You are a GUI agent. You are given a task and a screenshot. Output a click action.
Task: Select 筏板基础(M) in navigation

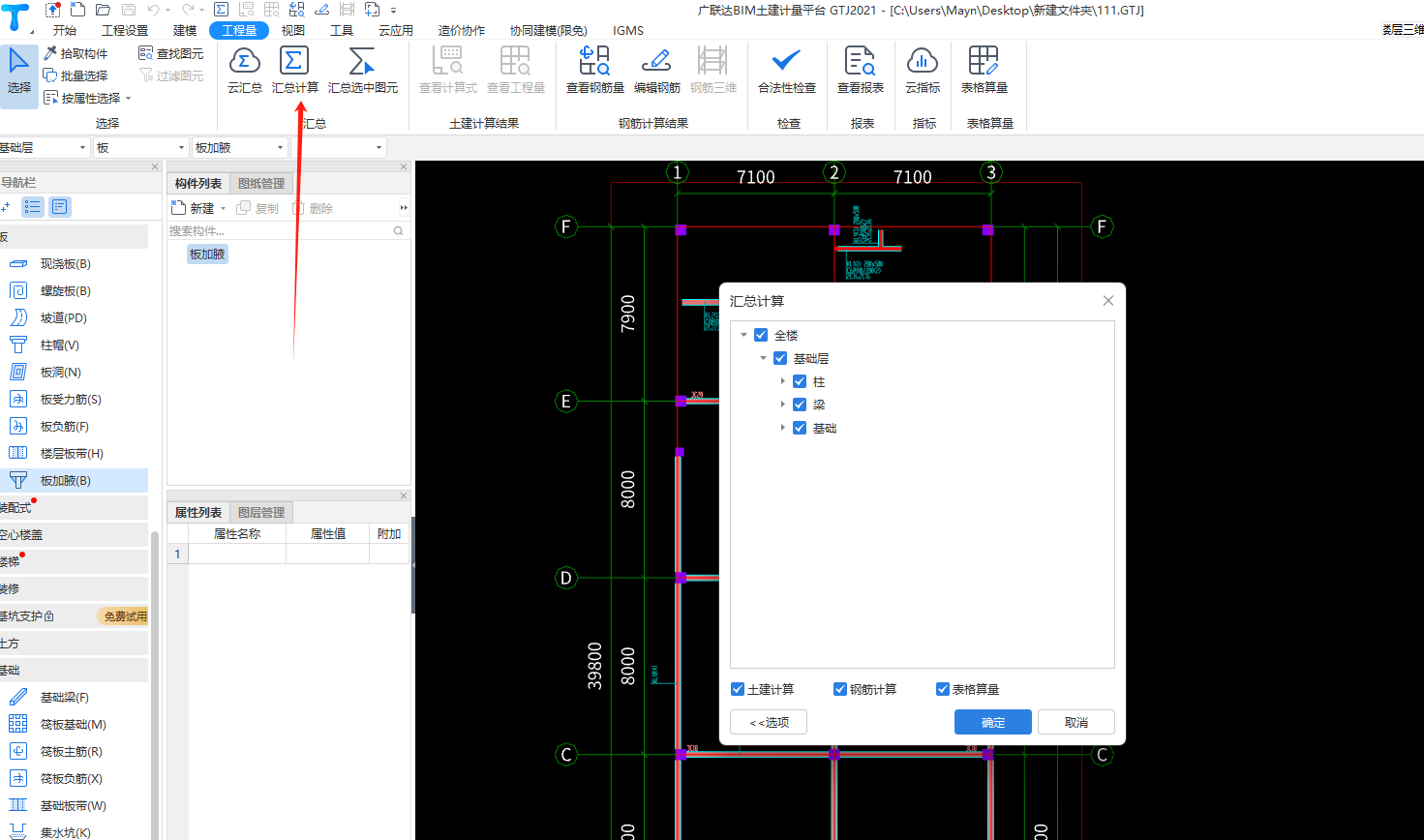(75, 724)
